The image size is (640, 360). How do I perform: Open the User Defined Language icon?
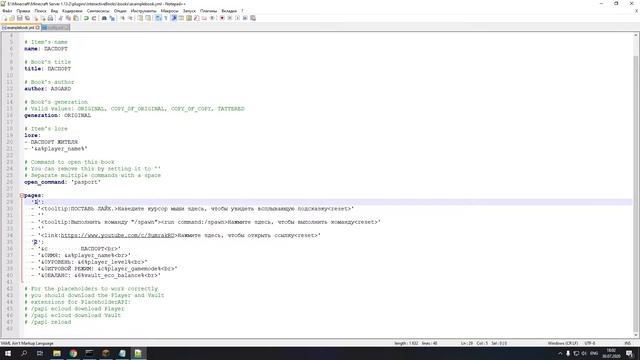coord(181,18)
